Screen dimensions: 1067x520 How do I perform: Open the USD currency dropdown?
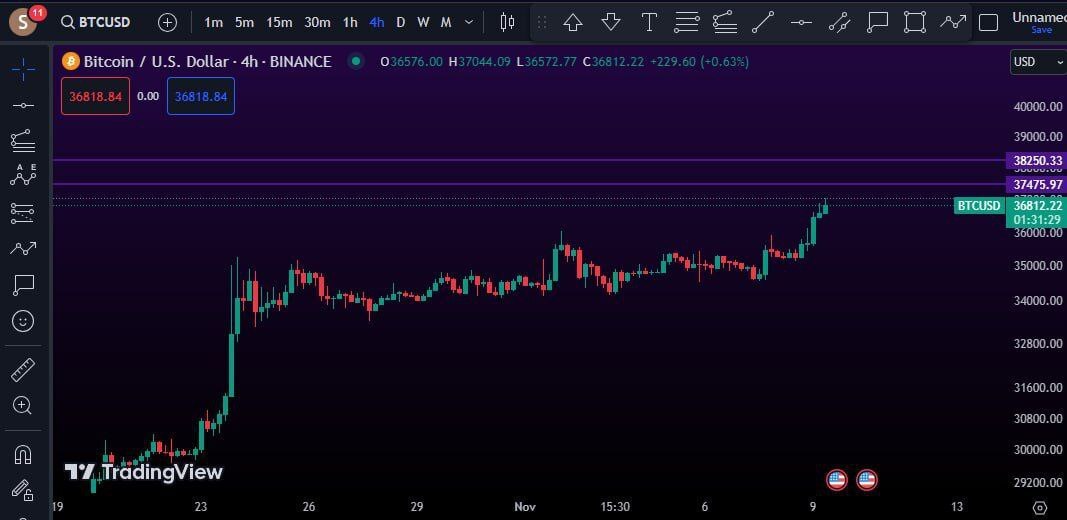1038,62
